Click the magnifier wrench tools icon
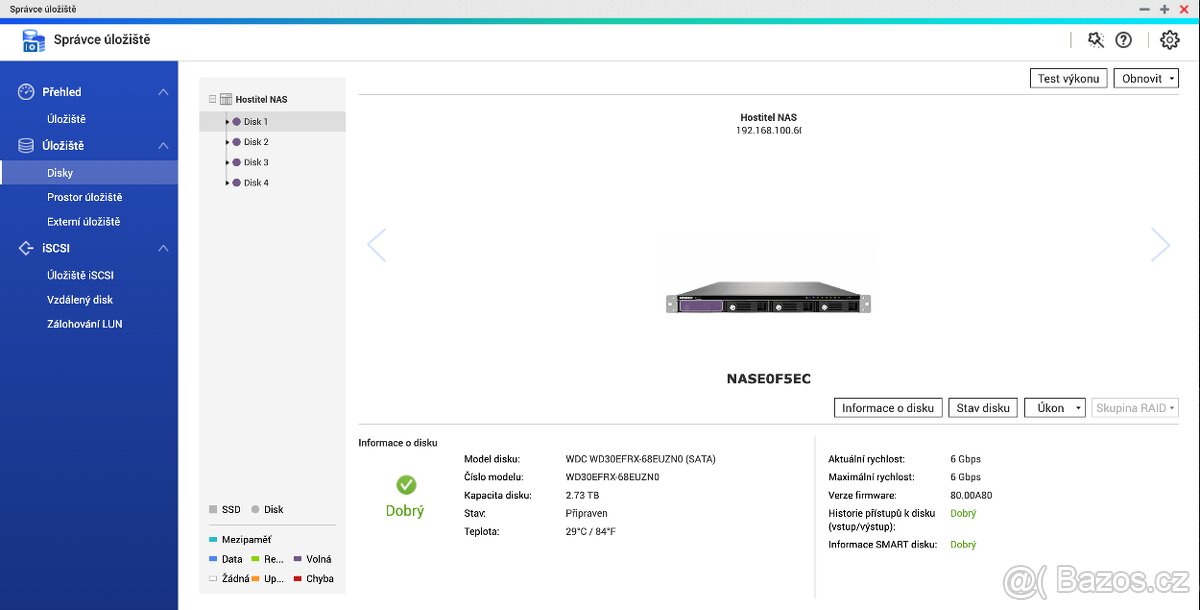This screenshot has height=610, width=1200. tap(1095, 40)
